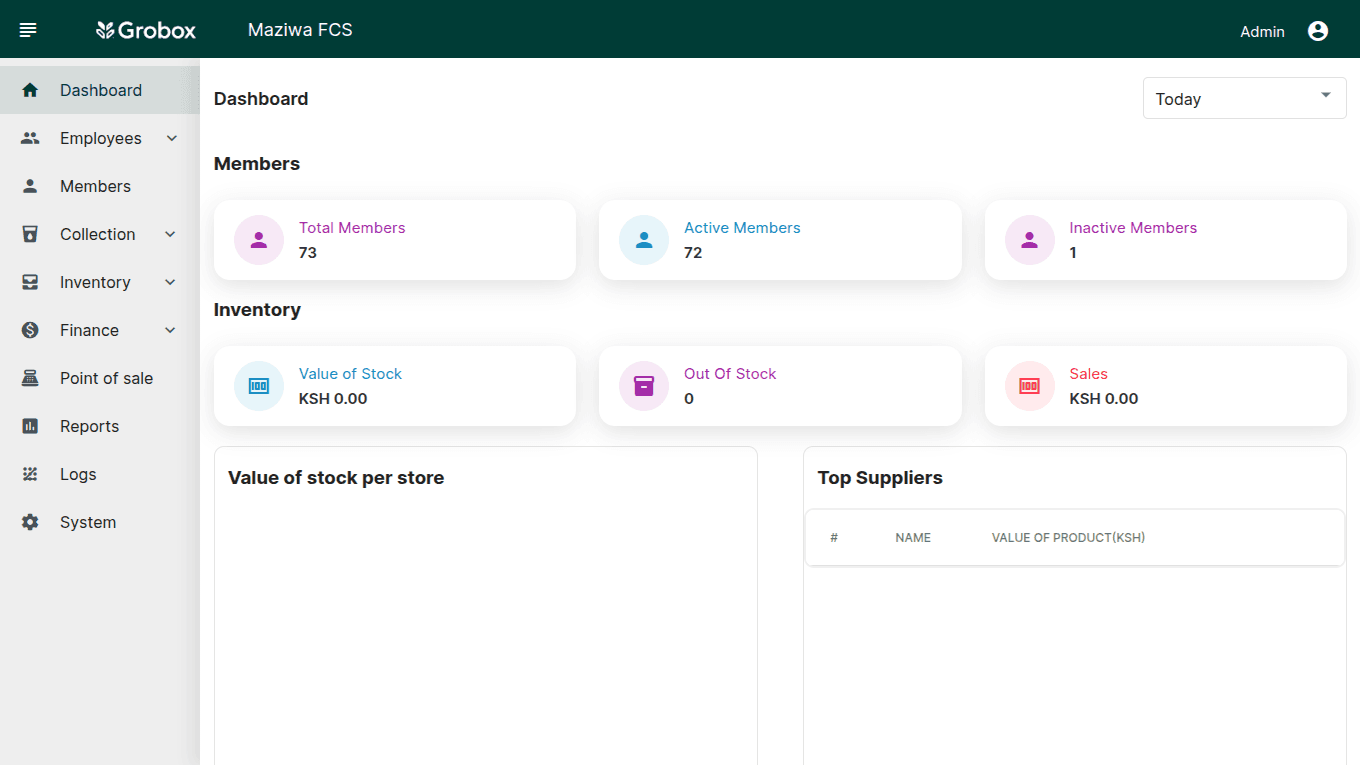Image resolution: width=1360 pixels, height=765 pixels.
Task: Expand the Finance submenu chevron
Action: point(170,329)
